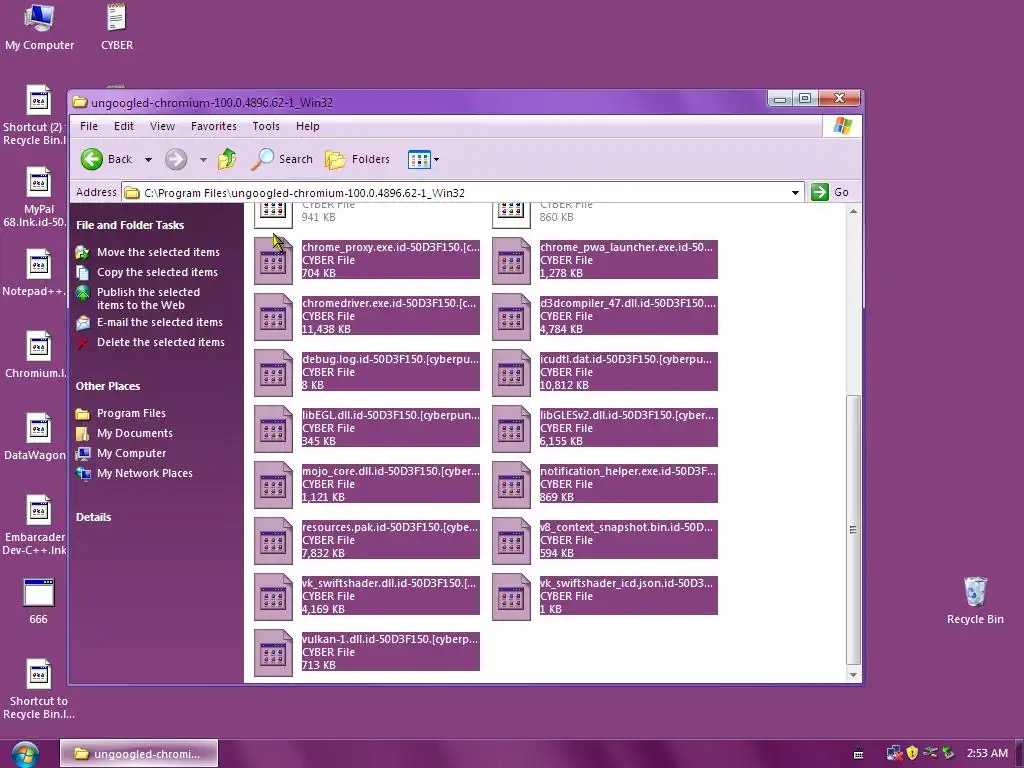Click the file list vertical scrollbar thumb
The height and width of the screenshot is (768, 1024).
tap(853, 530)
